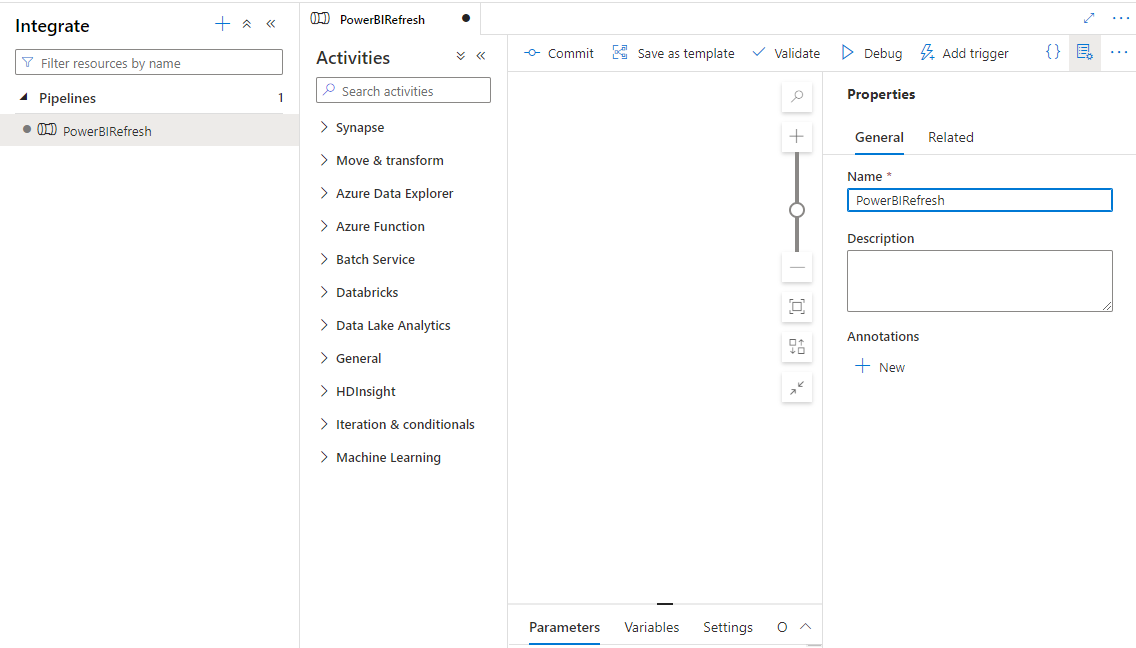The height and width of the screenshot is (648, 1136).
Task: Select PowerBIRefresh pipeline in the tree
Action: click(149, 130)
